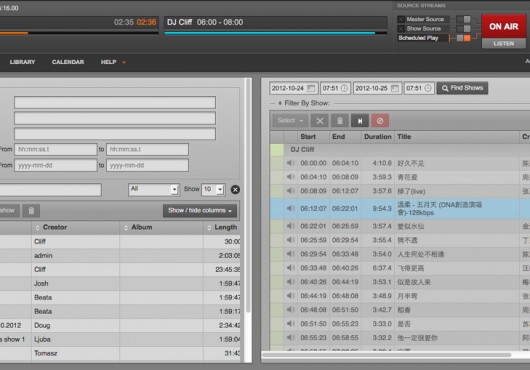Click speaker icon in 06:00:00 row

tap(290, 163)
